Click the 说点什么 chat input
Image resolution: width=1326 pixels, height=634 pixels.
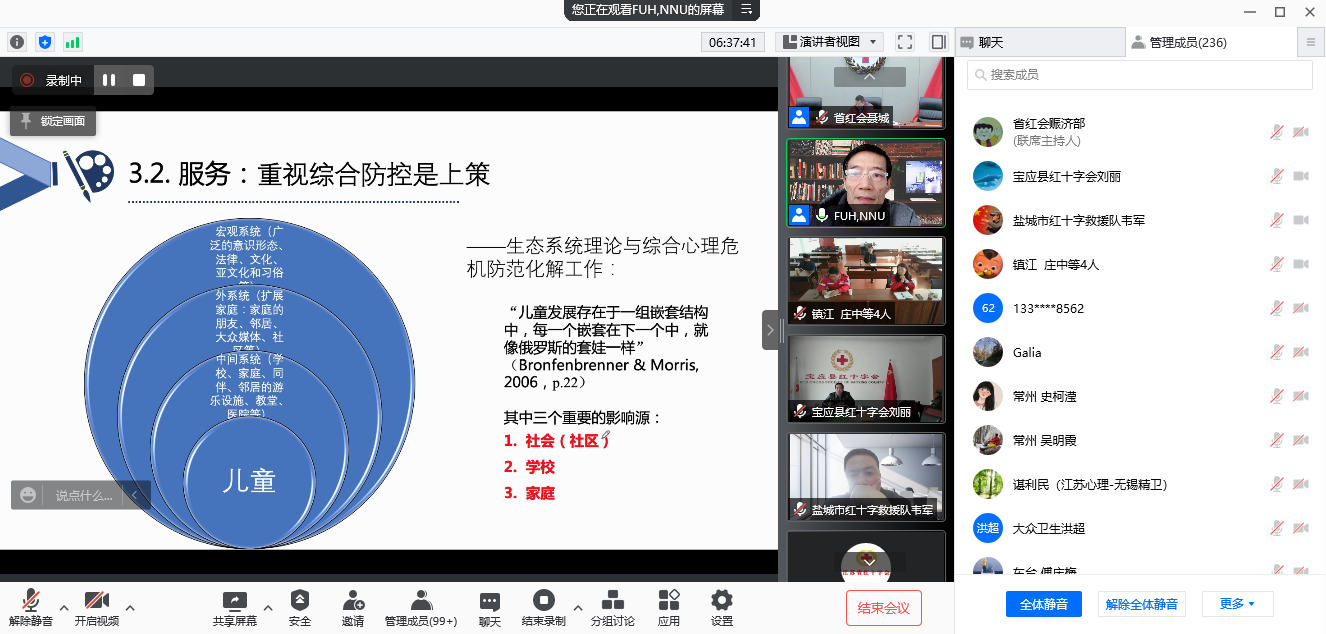(x=84, y=495)
